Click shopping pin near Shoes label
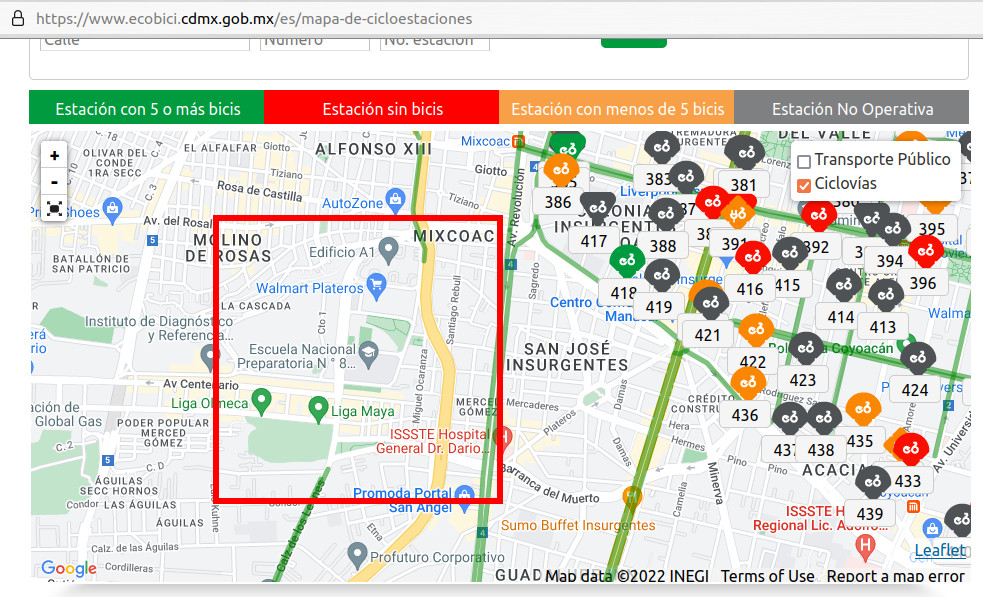The height and width of the screenshot is (597, 983). pyautogui.click(x=112, y=211)
